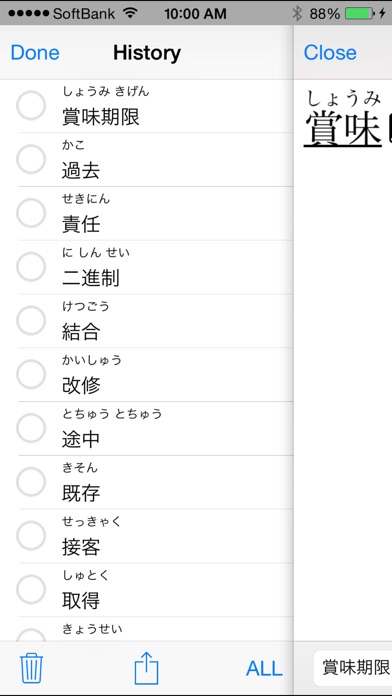Select the circle next to 責任

point(31,213)
